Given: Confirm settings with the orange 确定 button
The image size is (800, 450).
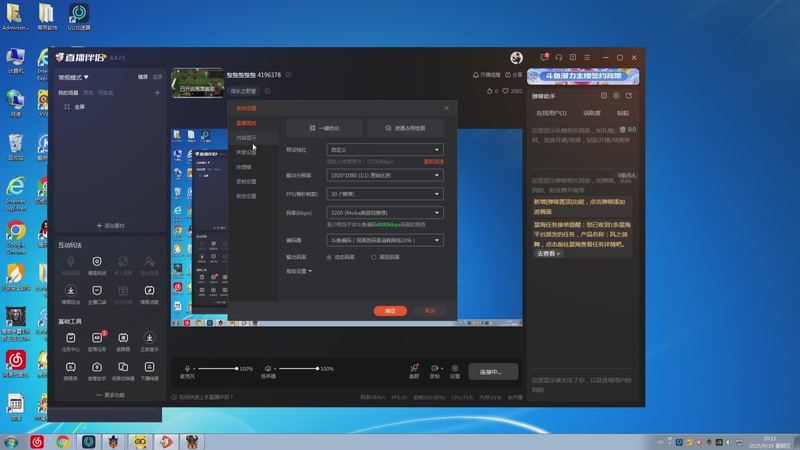Looking at the screenshot, I should [390, 311].
